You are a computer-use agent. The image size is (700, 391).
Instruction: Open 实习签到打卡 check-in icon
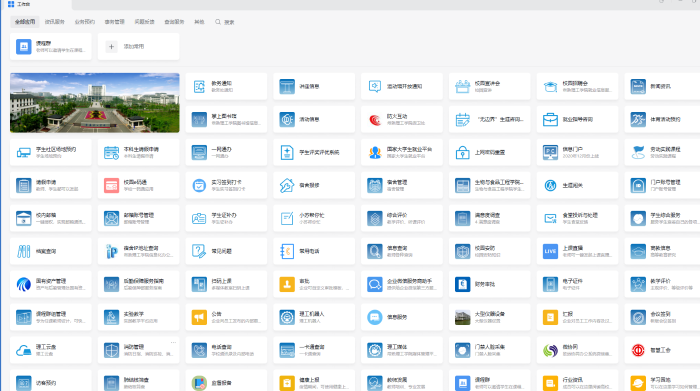(199, 185)
